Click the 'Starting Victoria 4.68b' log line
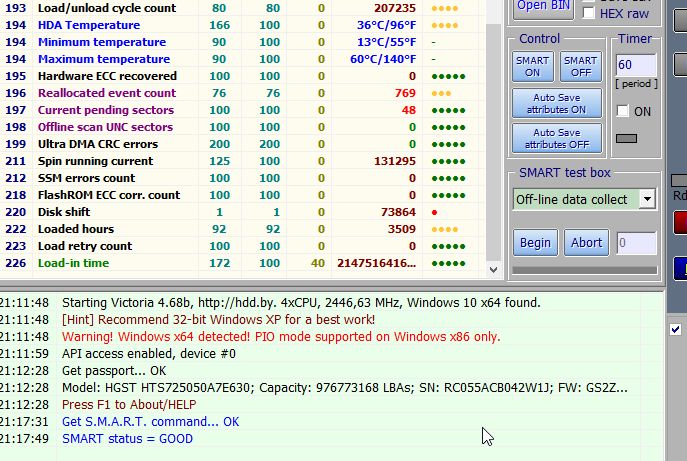The image size is (687, 461). tap(301, 302)
